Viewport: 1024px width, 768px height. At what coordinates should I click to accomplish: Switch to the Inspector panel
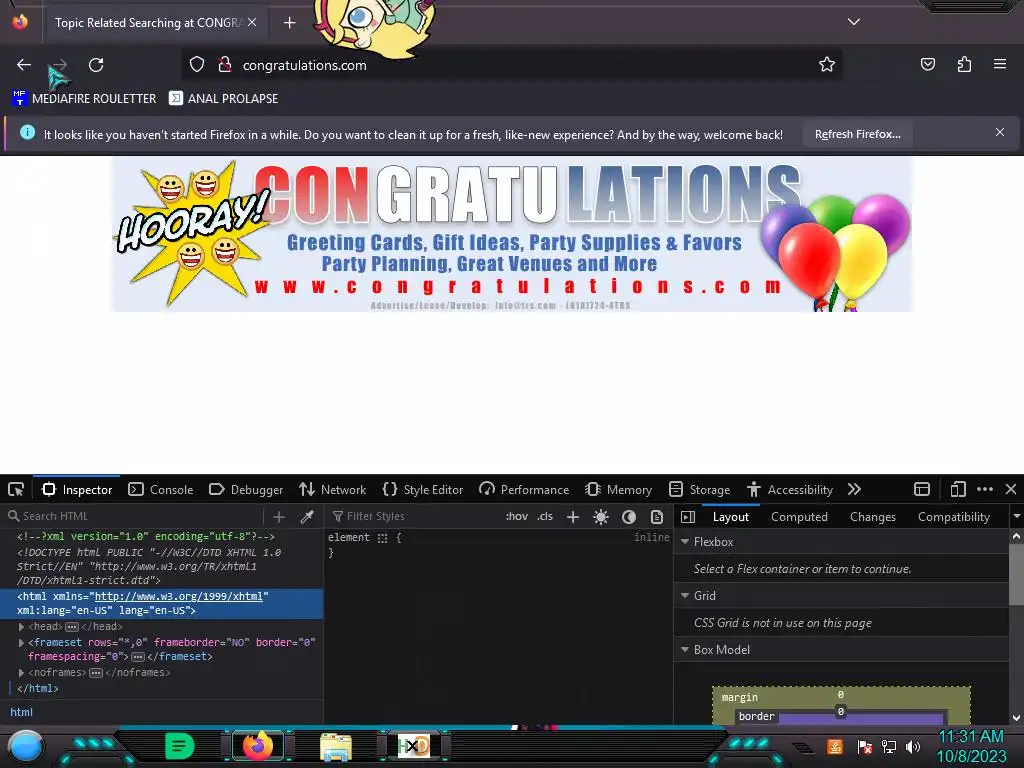tap(77, 490)
